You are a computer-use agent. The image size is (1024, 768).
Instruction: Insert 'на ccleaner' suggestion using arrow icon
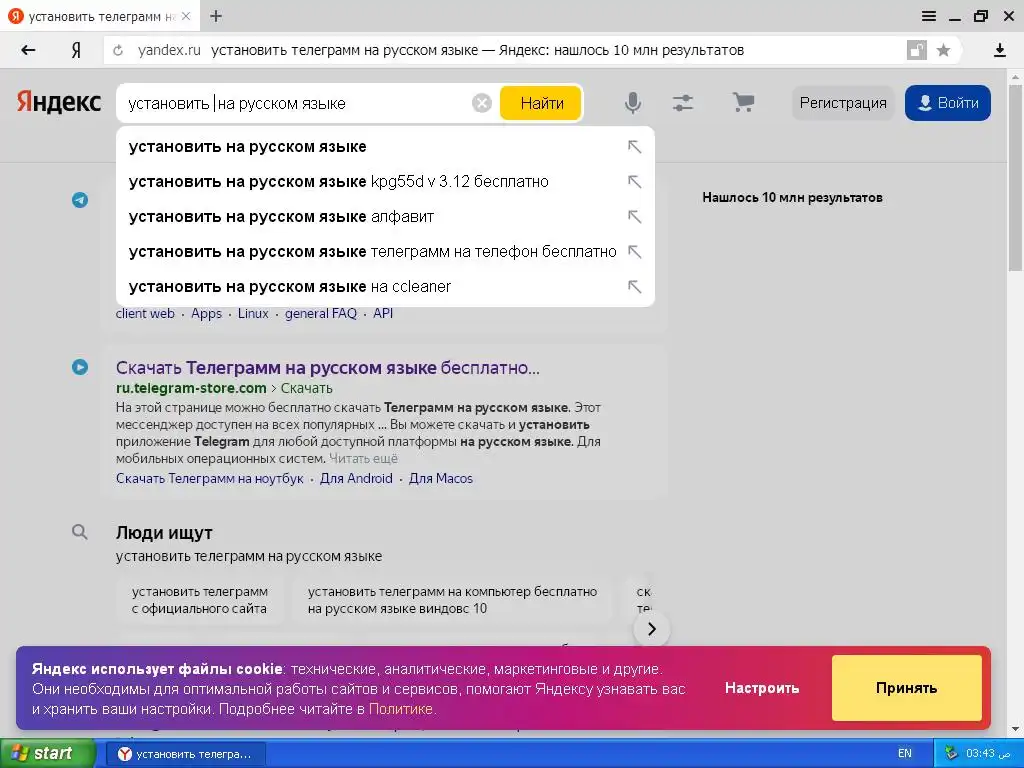[634, 287]
